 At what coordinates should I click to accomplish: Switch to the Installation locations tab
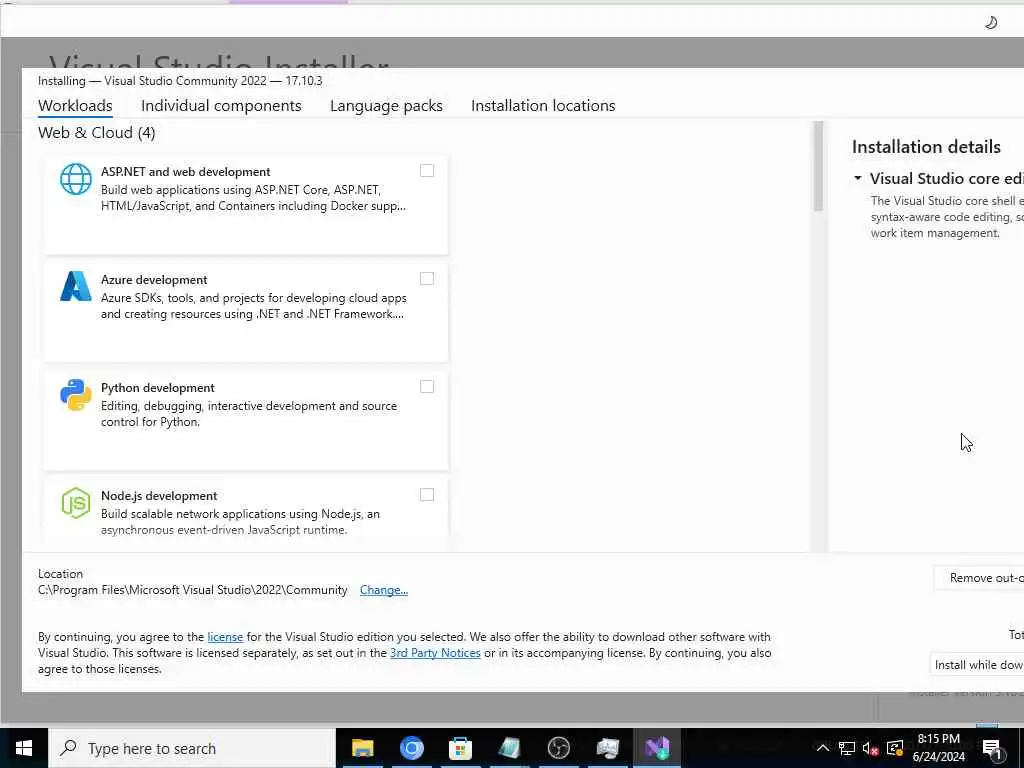click(x=543, y=106)
